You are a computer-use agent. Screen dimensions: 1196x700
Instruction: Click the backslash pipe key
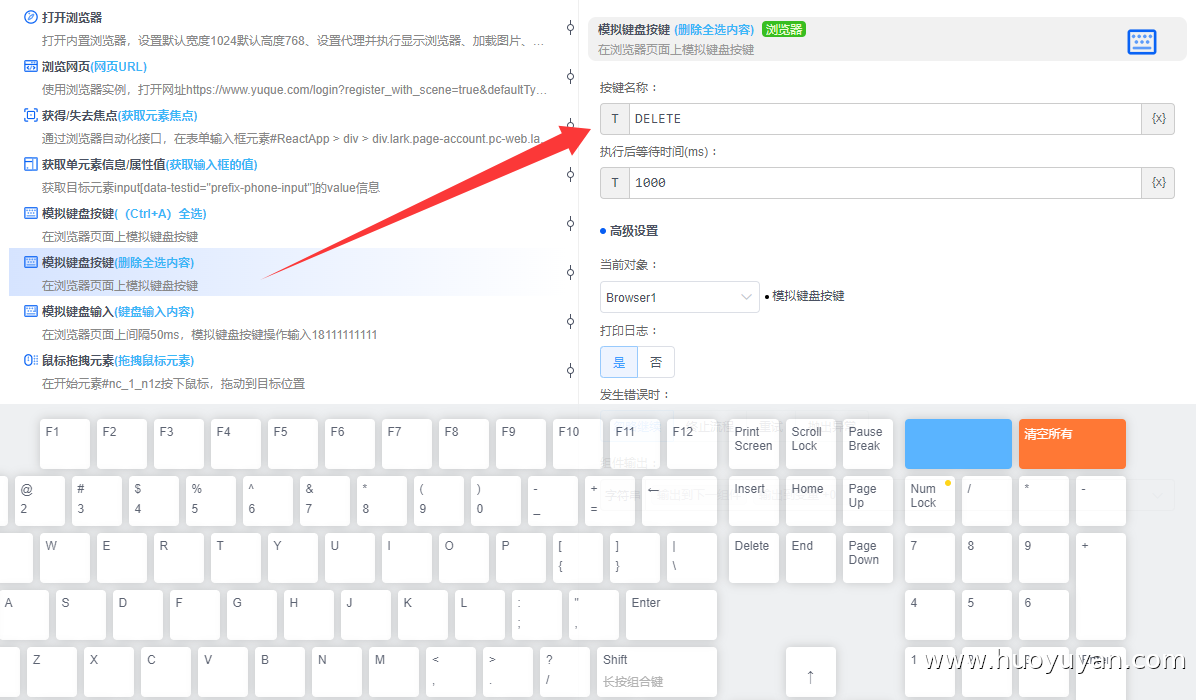[692, 558]
